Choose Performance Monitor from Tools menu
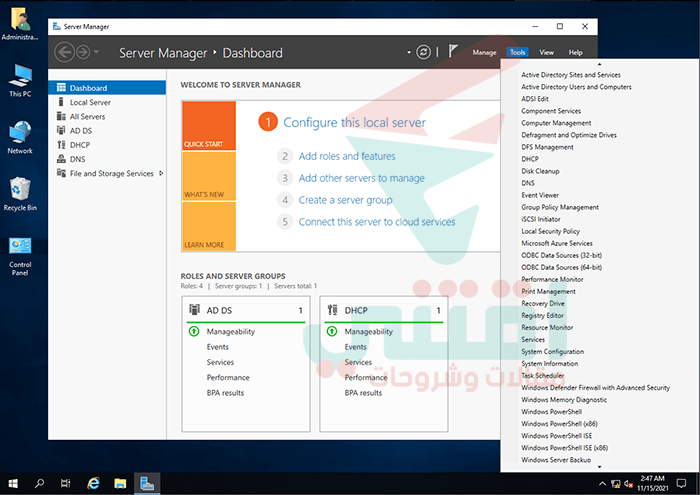The width and height of the screenshot is (700, 495). (x=552, y=279)
